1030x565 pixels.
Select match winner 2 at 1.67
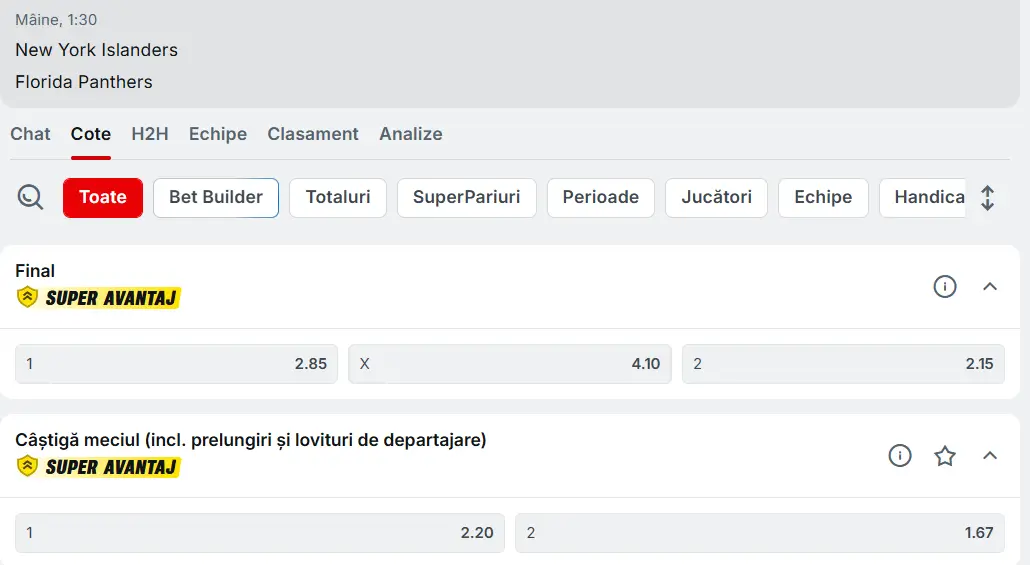[760, 533]
